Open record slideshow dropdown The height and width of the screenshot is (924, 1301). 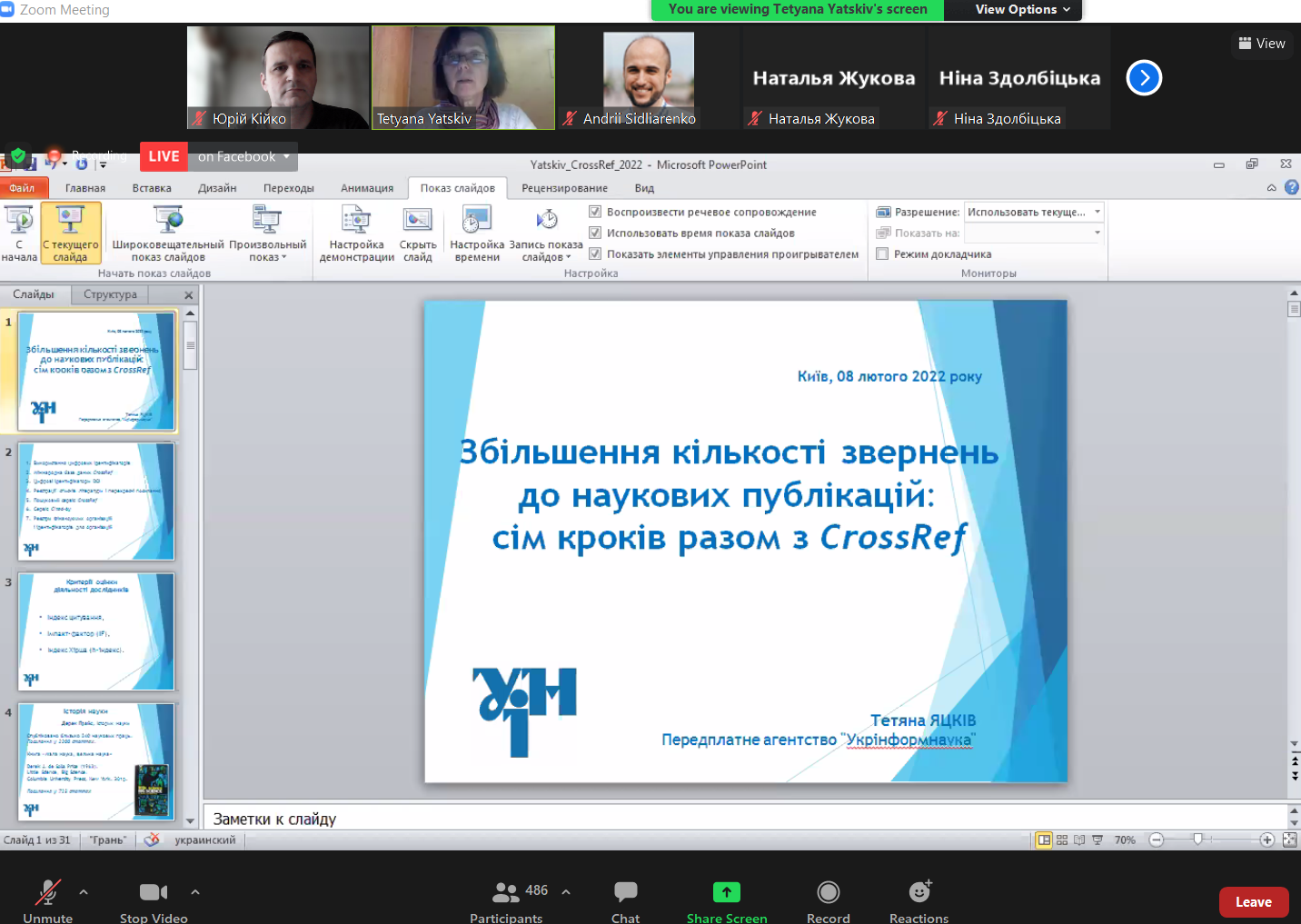[x=546, y=233]
